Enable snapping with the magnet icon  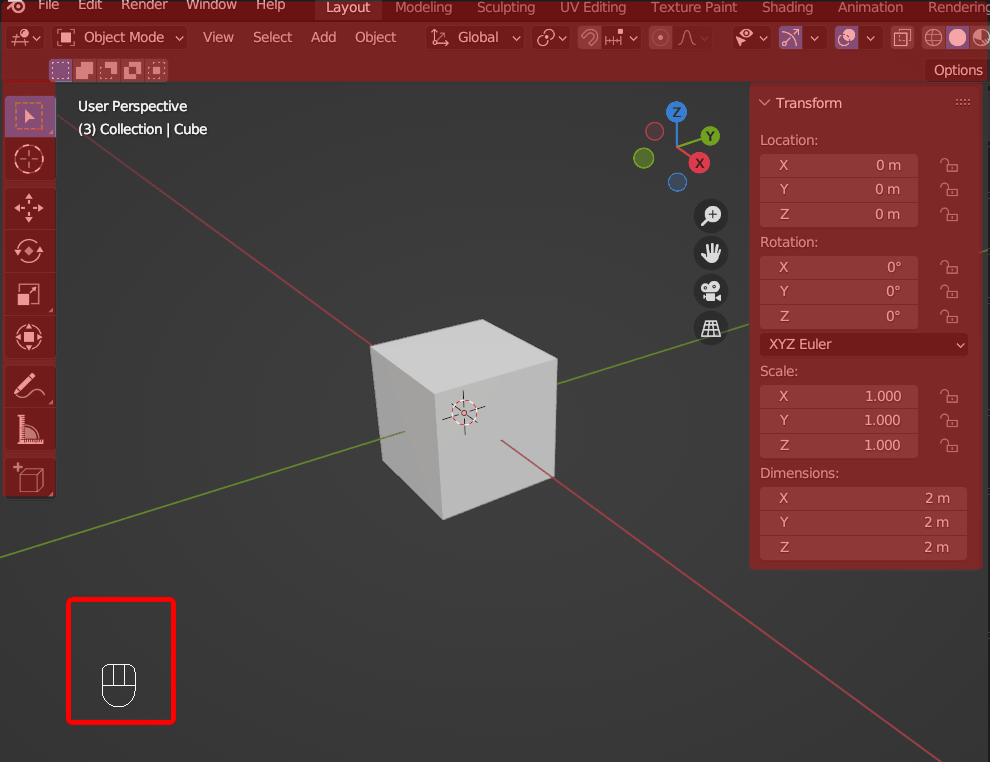(589, 37)
